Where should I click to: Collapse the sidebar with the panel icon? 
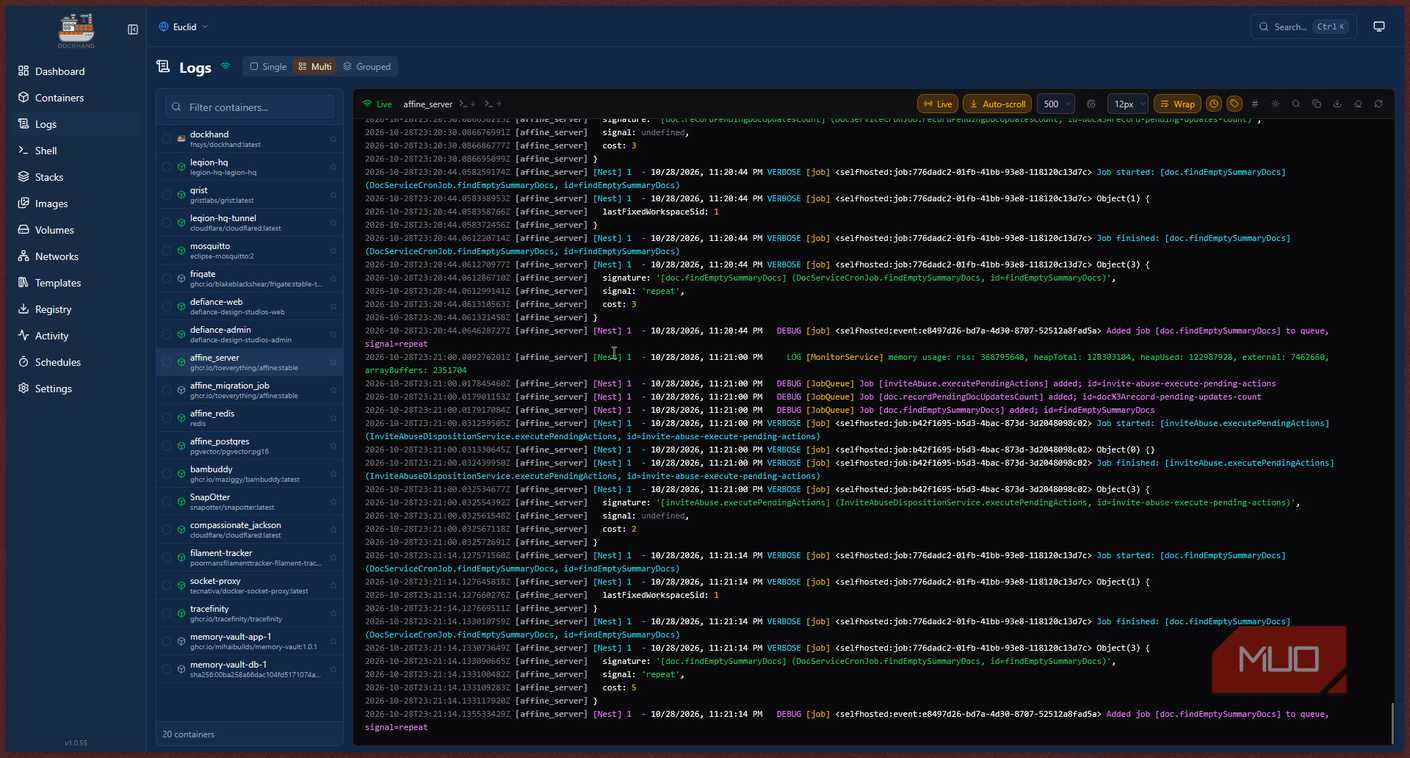coord(133,29)
